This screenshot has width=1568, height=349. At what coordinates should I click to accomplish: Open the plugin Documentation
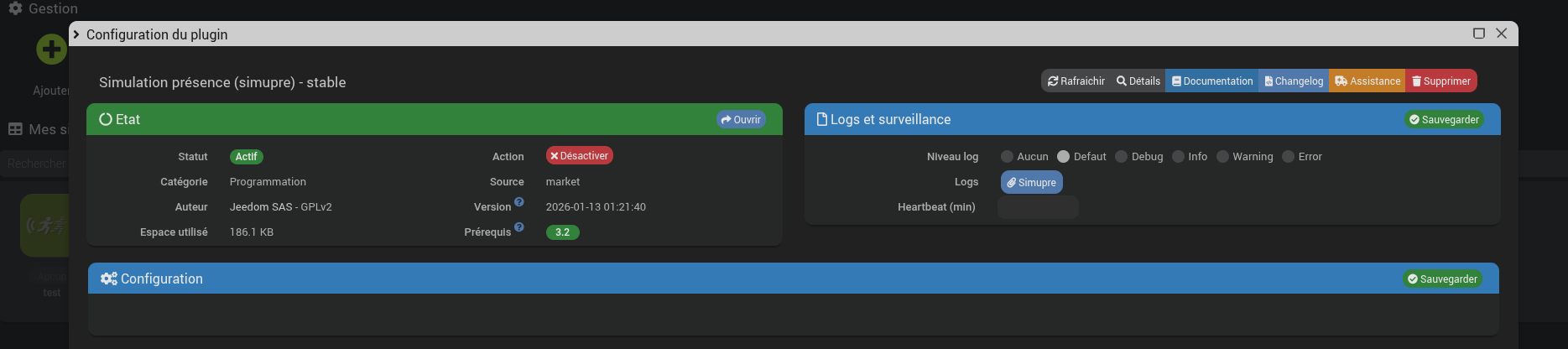point(1212,81)
